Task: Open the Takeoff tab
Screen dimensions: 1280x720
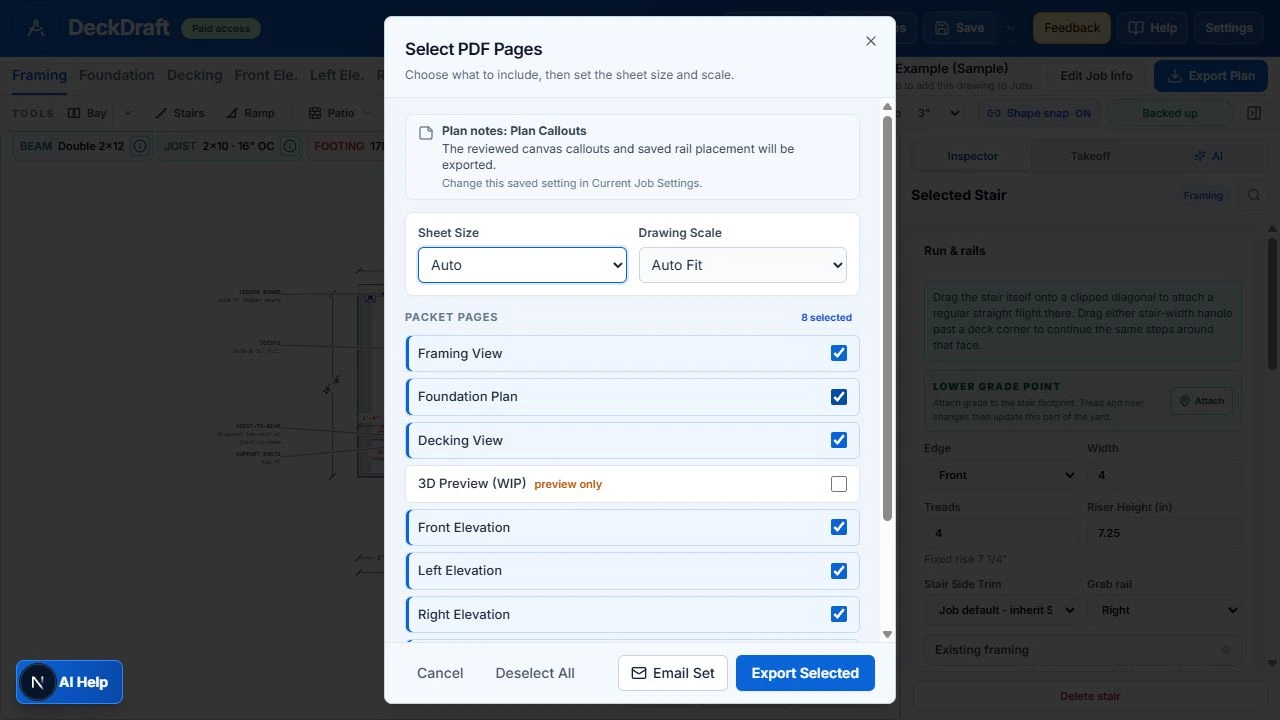Action: point(1090,156)
